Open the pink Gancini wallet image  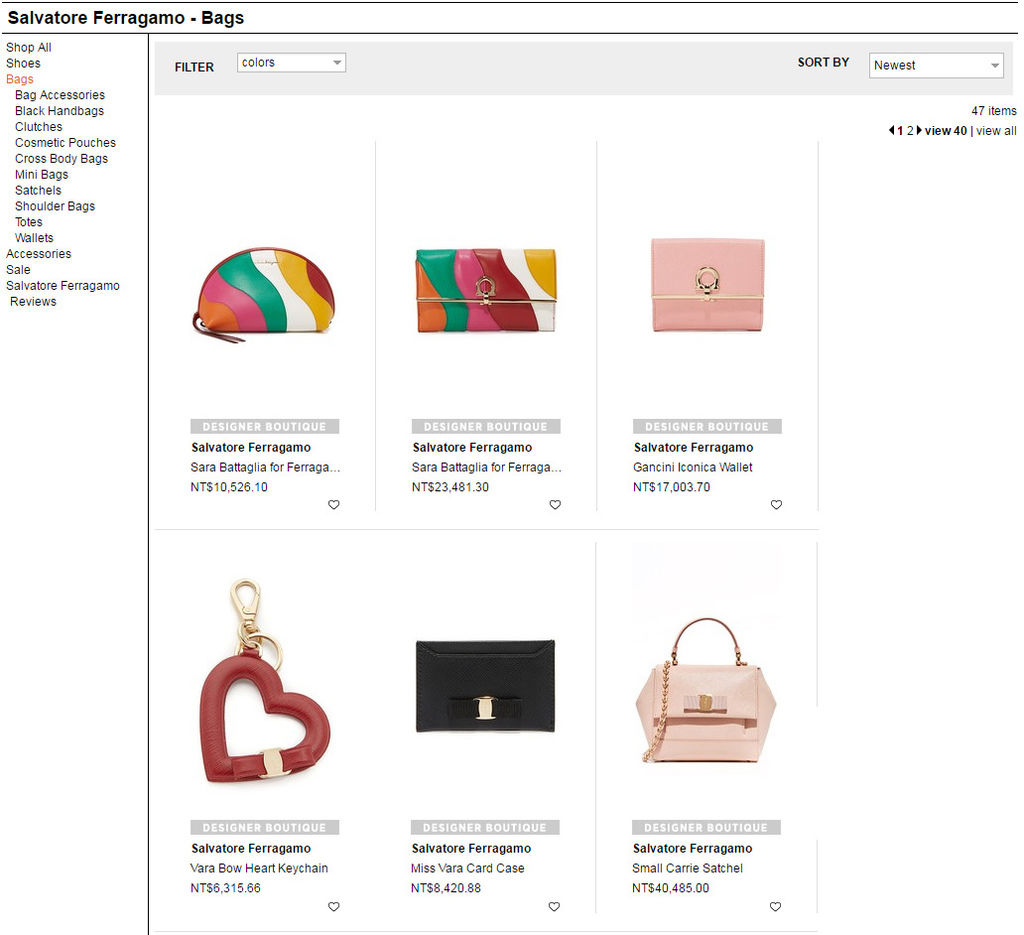(707, 285)
